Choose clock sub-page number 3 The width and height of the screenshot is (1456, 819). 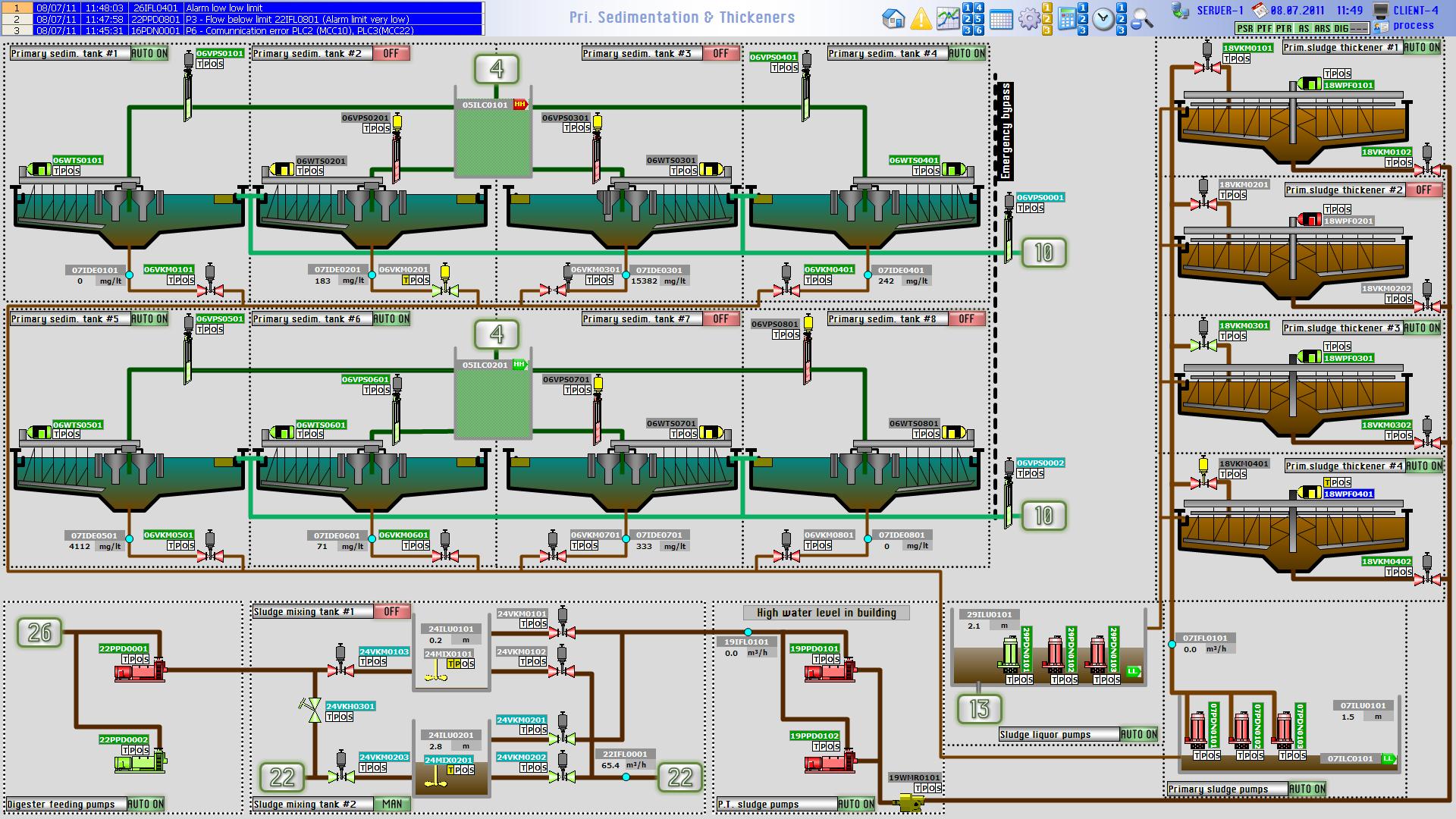1122,30
